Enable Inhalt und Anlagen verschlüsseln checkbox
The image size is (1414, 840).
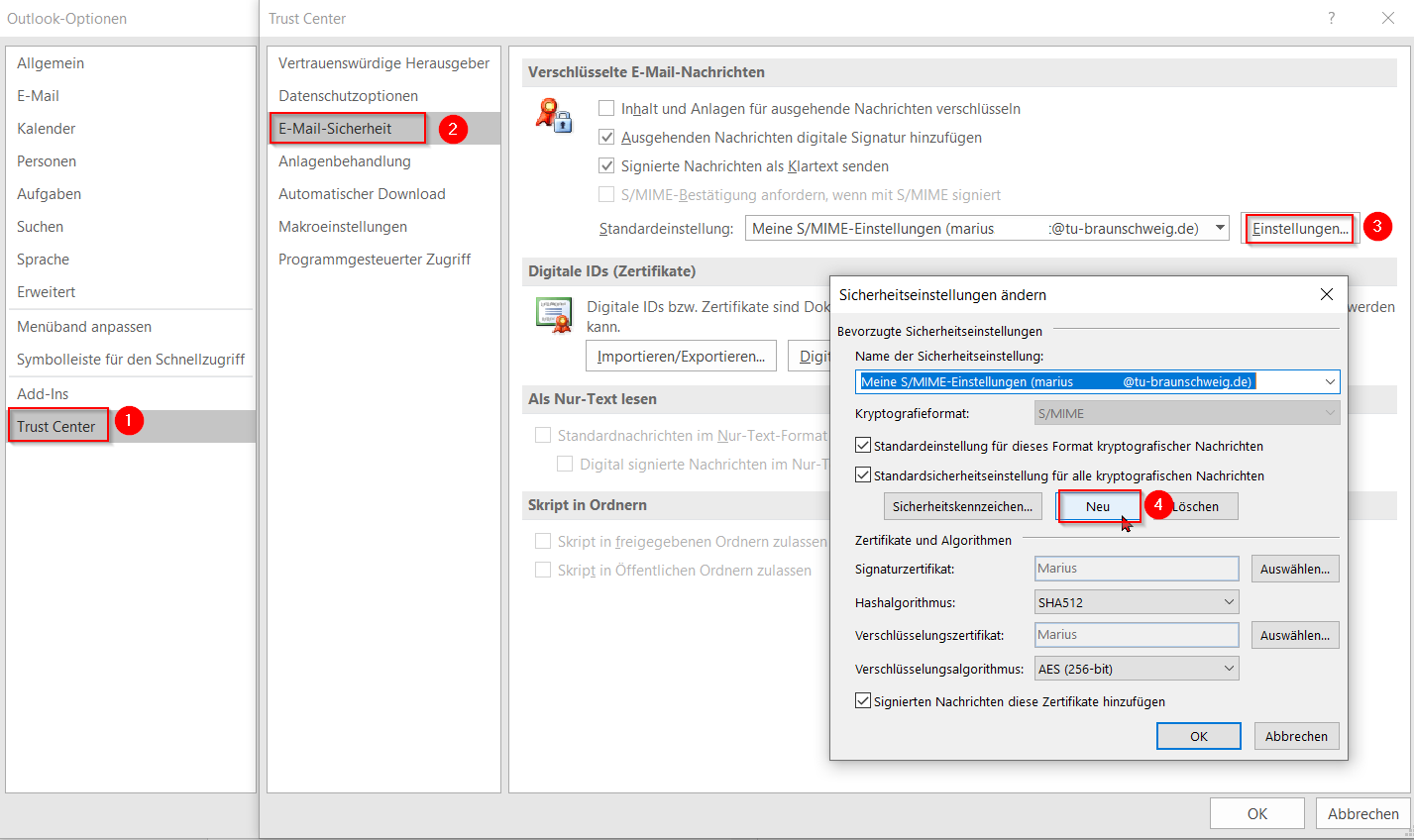(606, 108)
